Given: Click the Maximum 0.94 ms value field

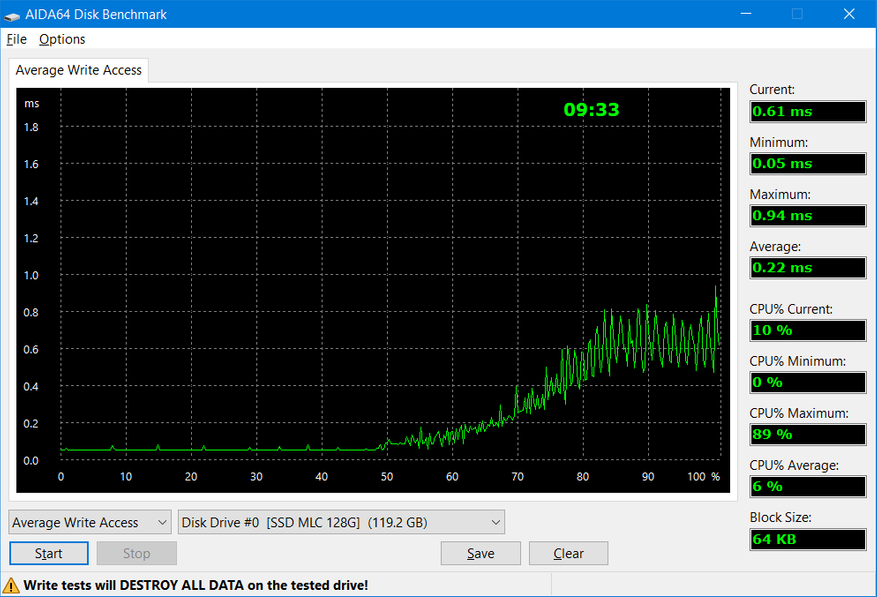Looking at the screenshot, I should pos(808,215).
